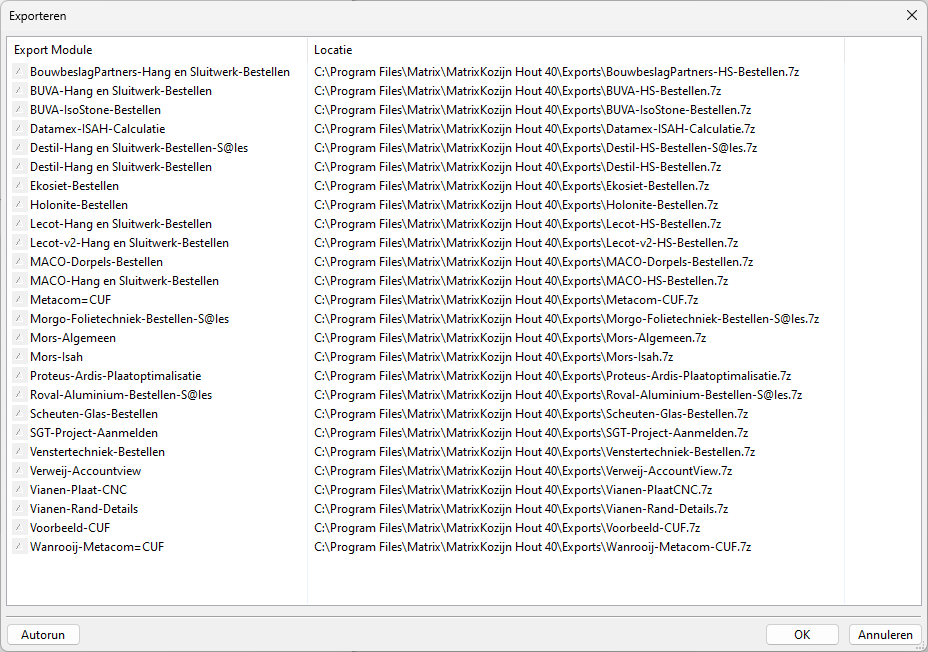Click the icon beside Roval-Aluminium-Bestellen-S@les
928x652 pixels.
[x=20, y=395]
